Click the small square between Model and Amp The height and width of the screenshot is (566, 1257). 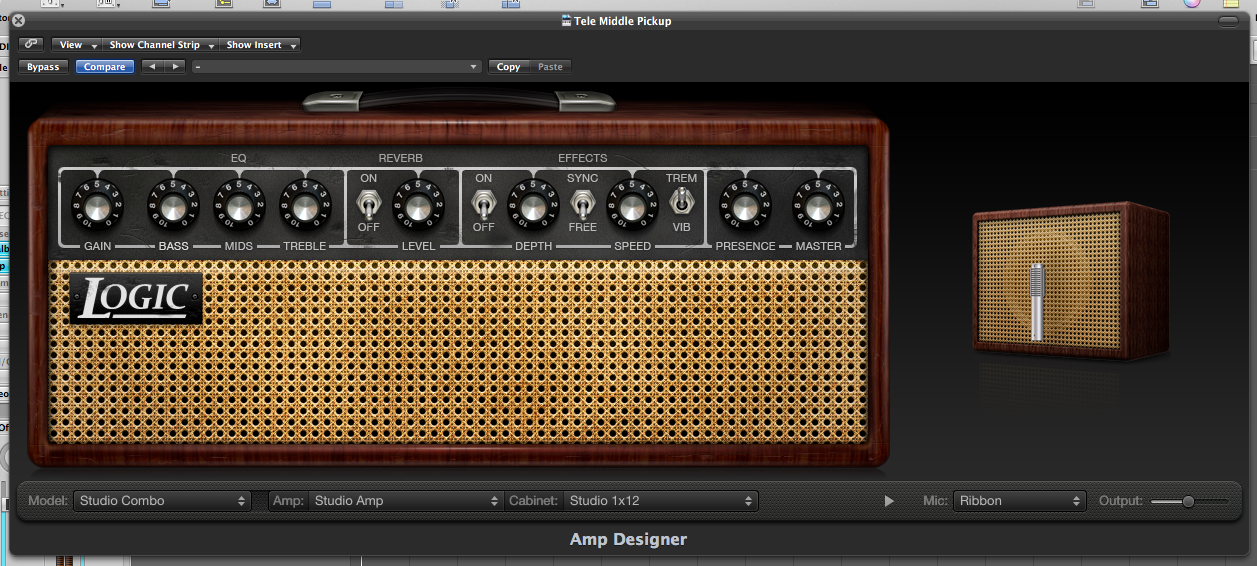260,501
